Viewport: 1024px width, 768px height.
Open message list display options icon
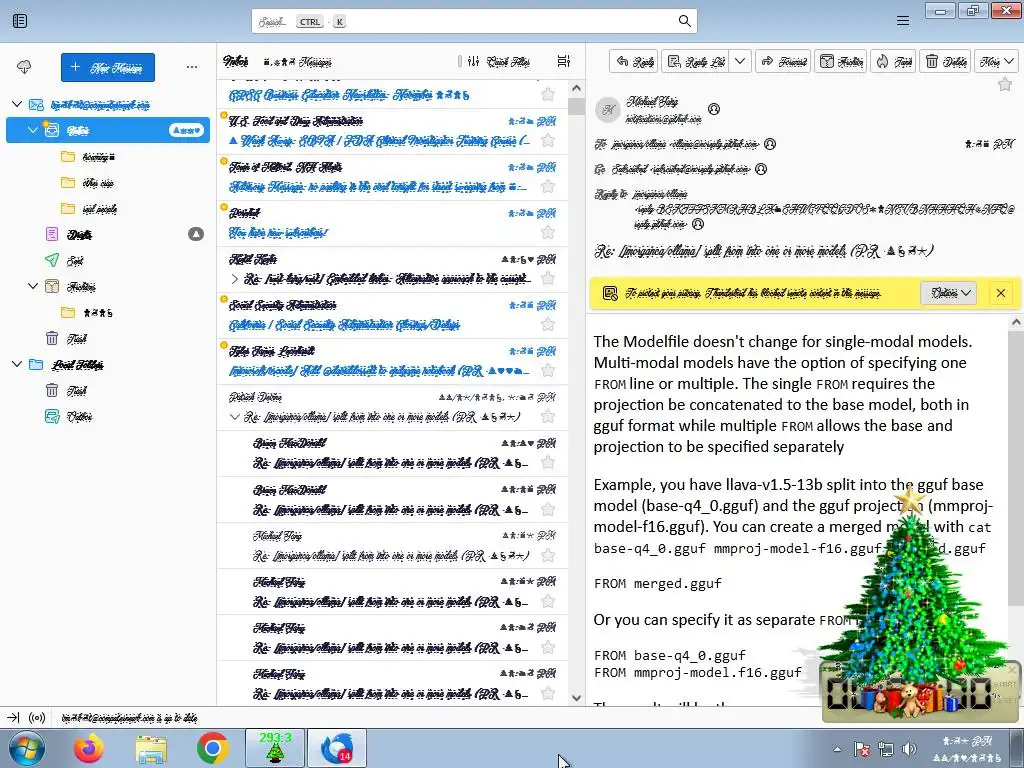[564, 61]
